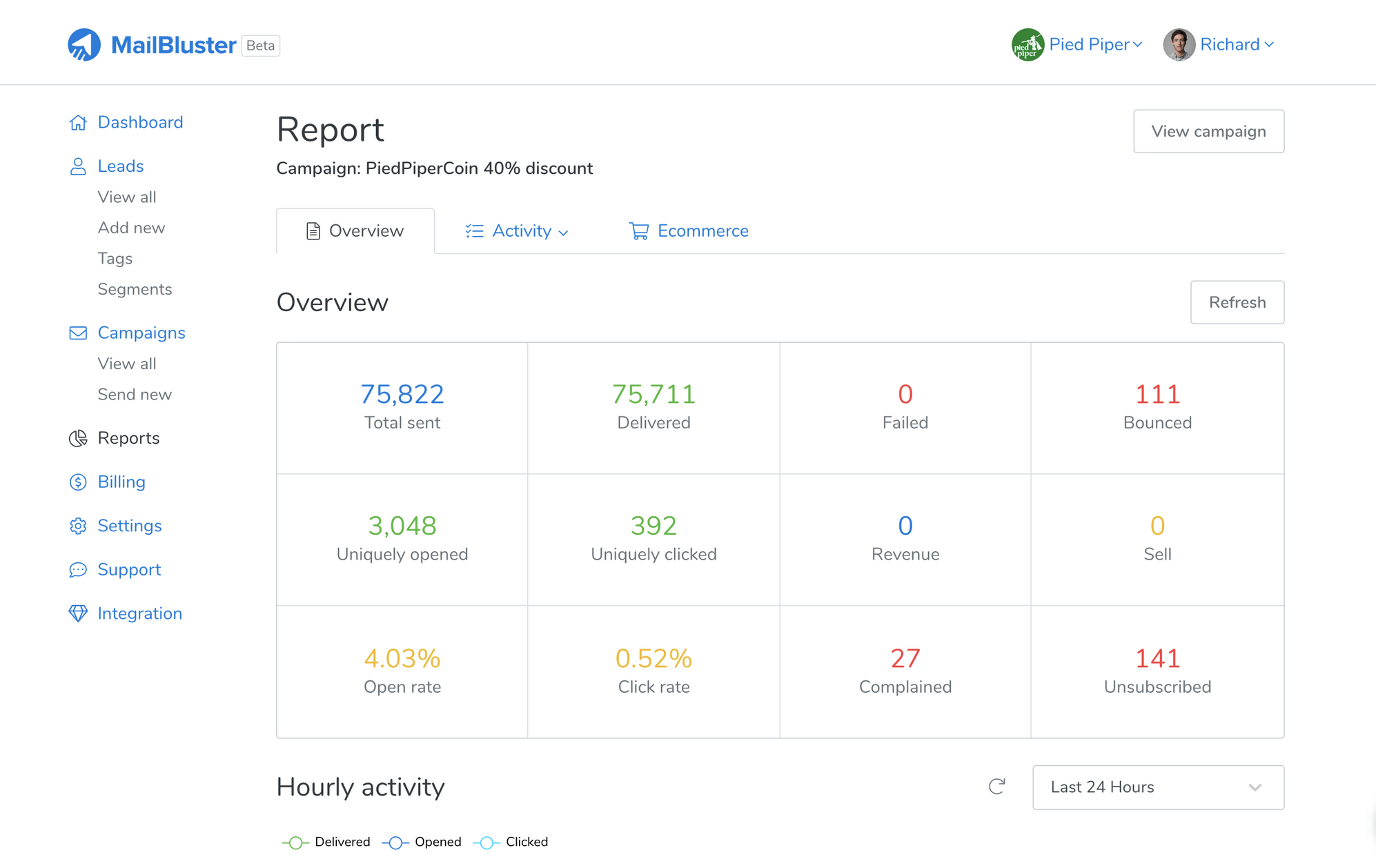Click the Hourly activity reload icon

tap(996, 787)
